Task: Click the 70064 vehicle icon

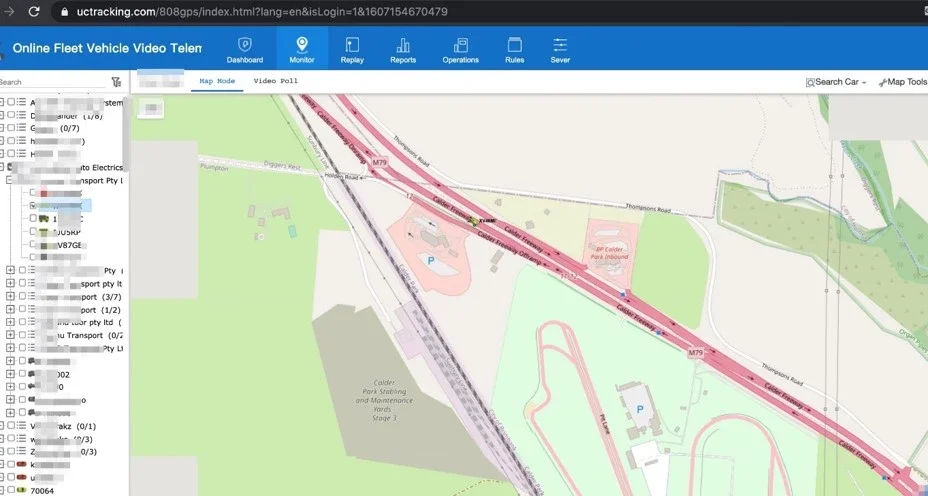Action: (22, 491)
